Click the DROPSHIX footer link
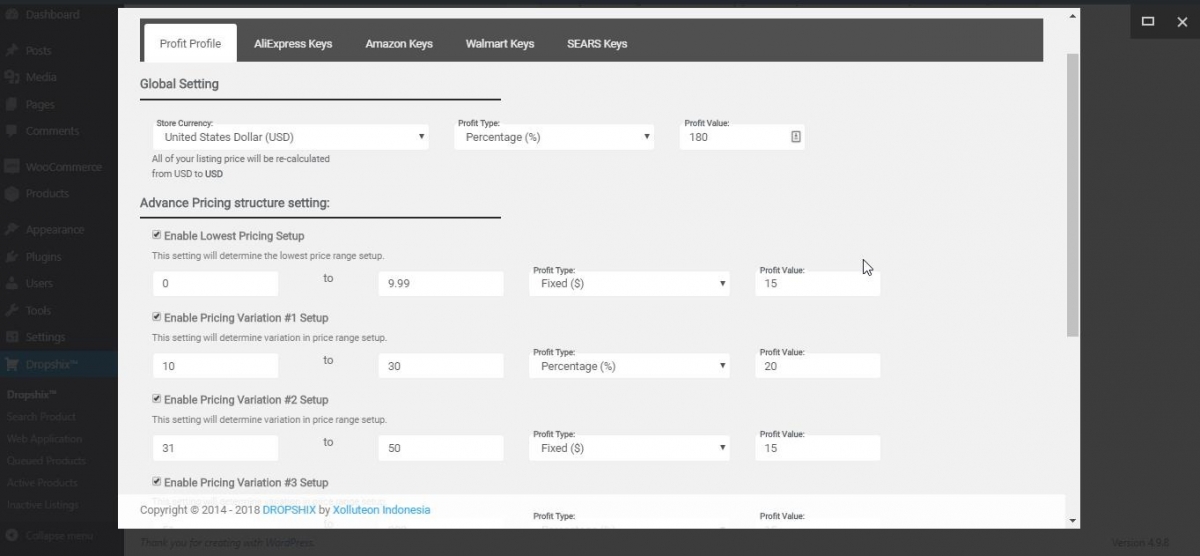This screenshot has height=556, width=1200. (289, 510)
